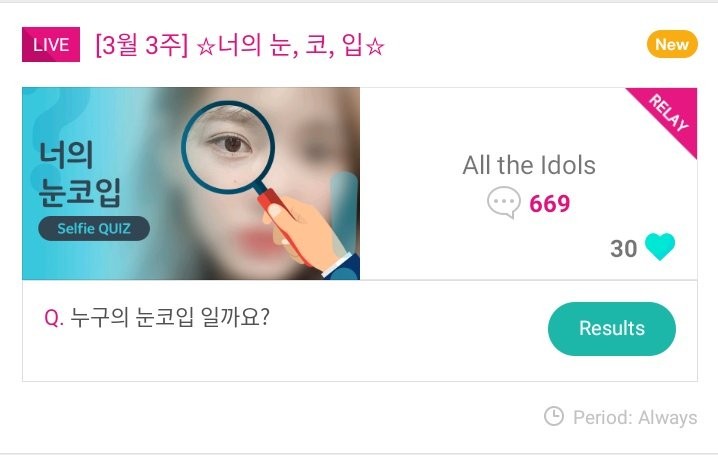Click the pink Q. marker
Screen dimensions: 718x455
point(54,318)
